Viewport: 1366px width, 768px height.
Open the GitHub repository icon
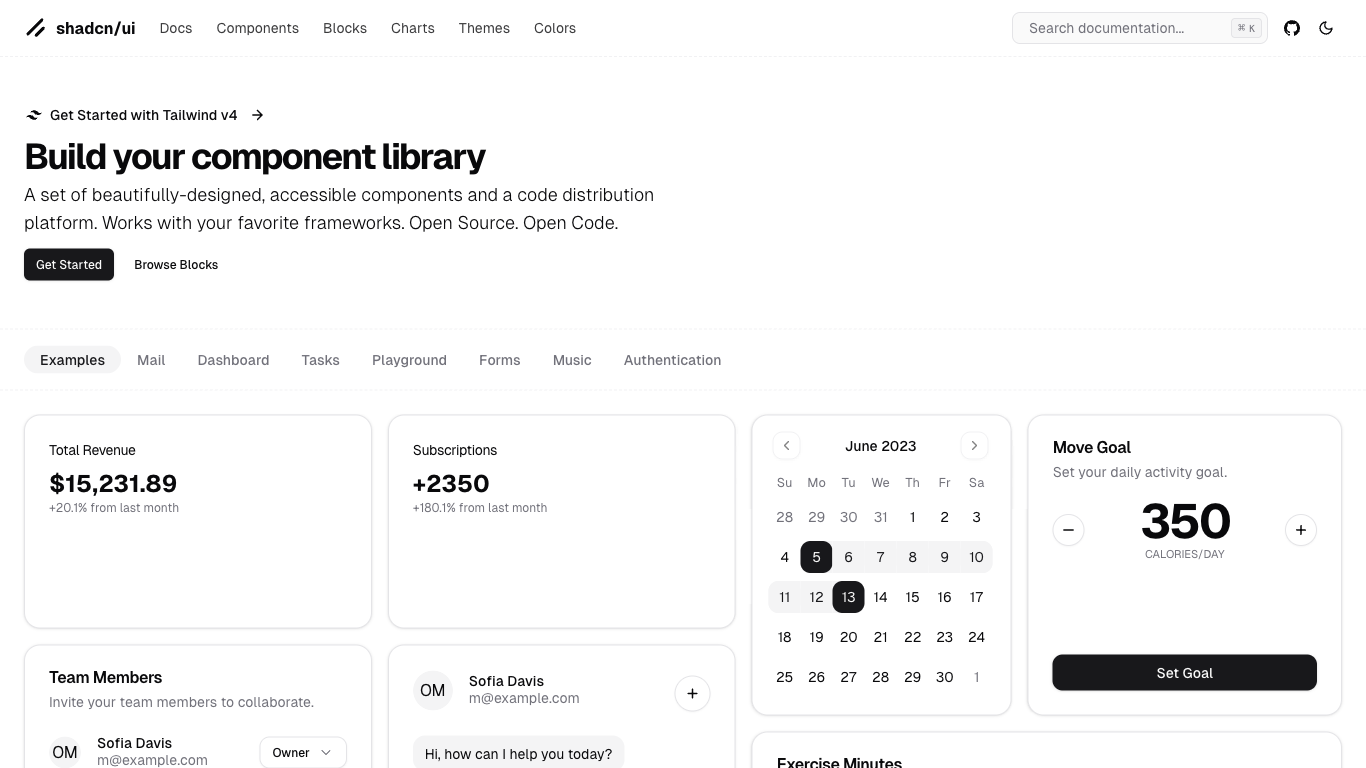click(x=1292, y=28)
